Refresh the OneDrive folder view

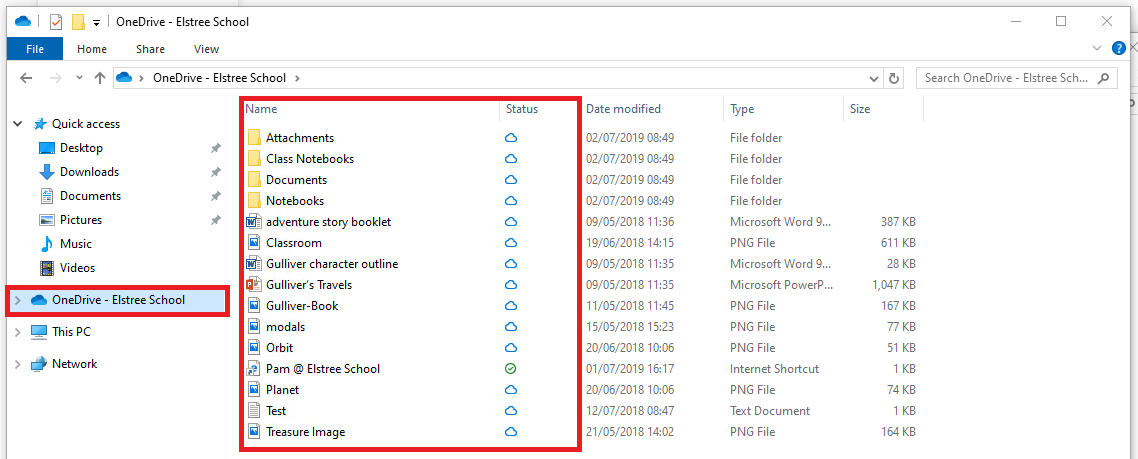pos(894,78)
